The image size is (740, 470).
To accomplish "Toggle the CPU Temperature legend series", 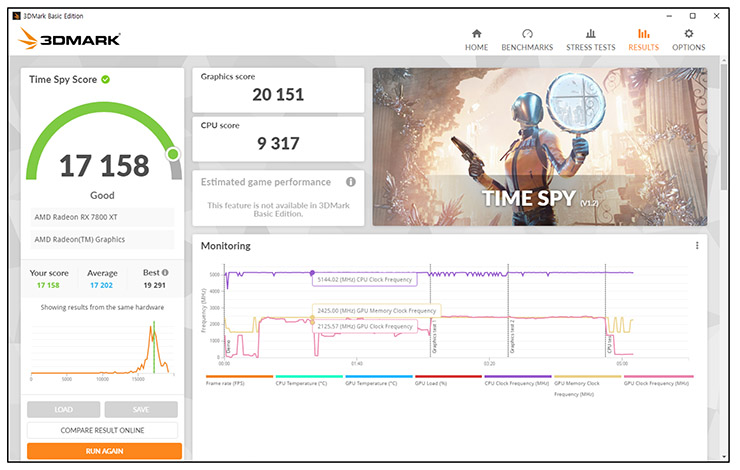I will point(308,383).
